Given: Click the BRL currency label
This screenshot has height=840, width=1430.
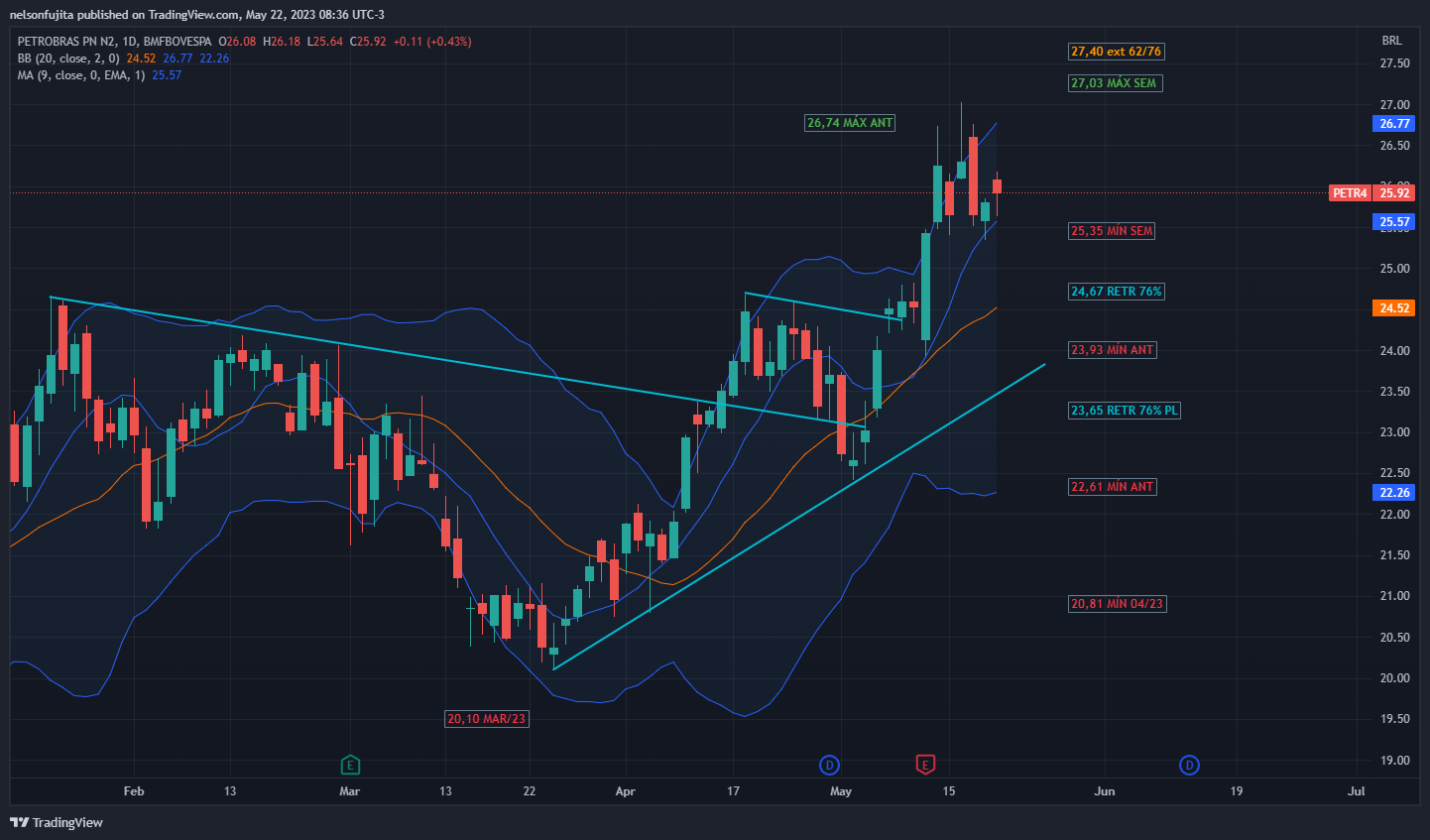Looking at the screenshot, I should tap(1392, 41).
